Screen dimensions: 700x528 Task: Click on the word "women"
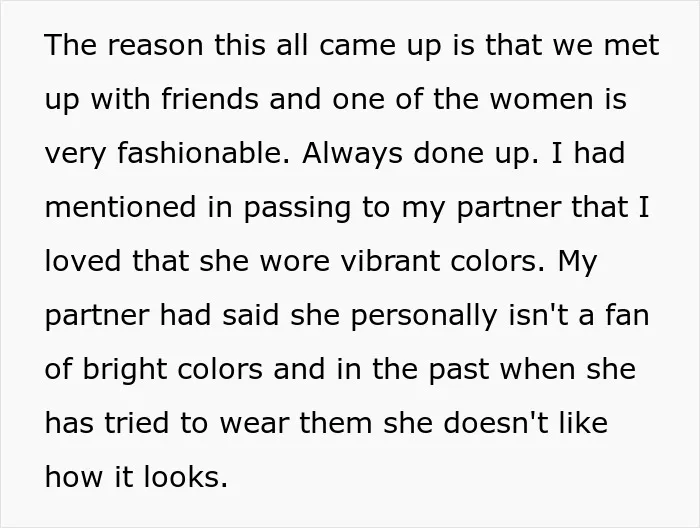tap(542, 98)
